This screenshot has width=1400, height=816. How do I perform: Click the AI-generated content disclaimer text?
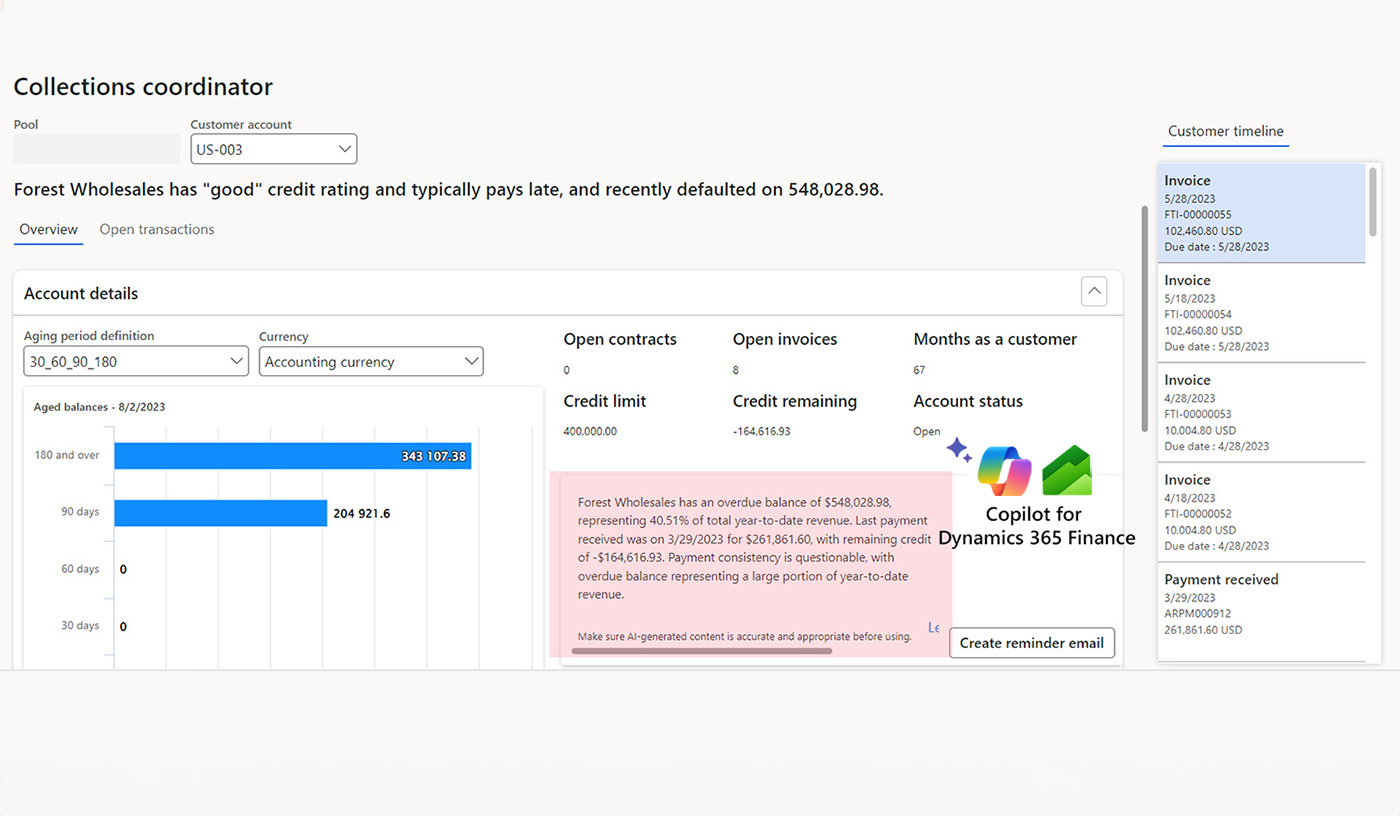point(744,637)
